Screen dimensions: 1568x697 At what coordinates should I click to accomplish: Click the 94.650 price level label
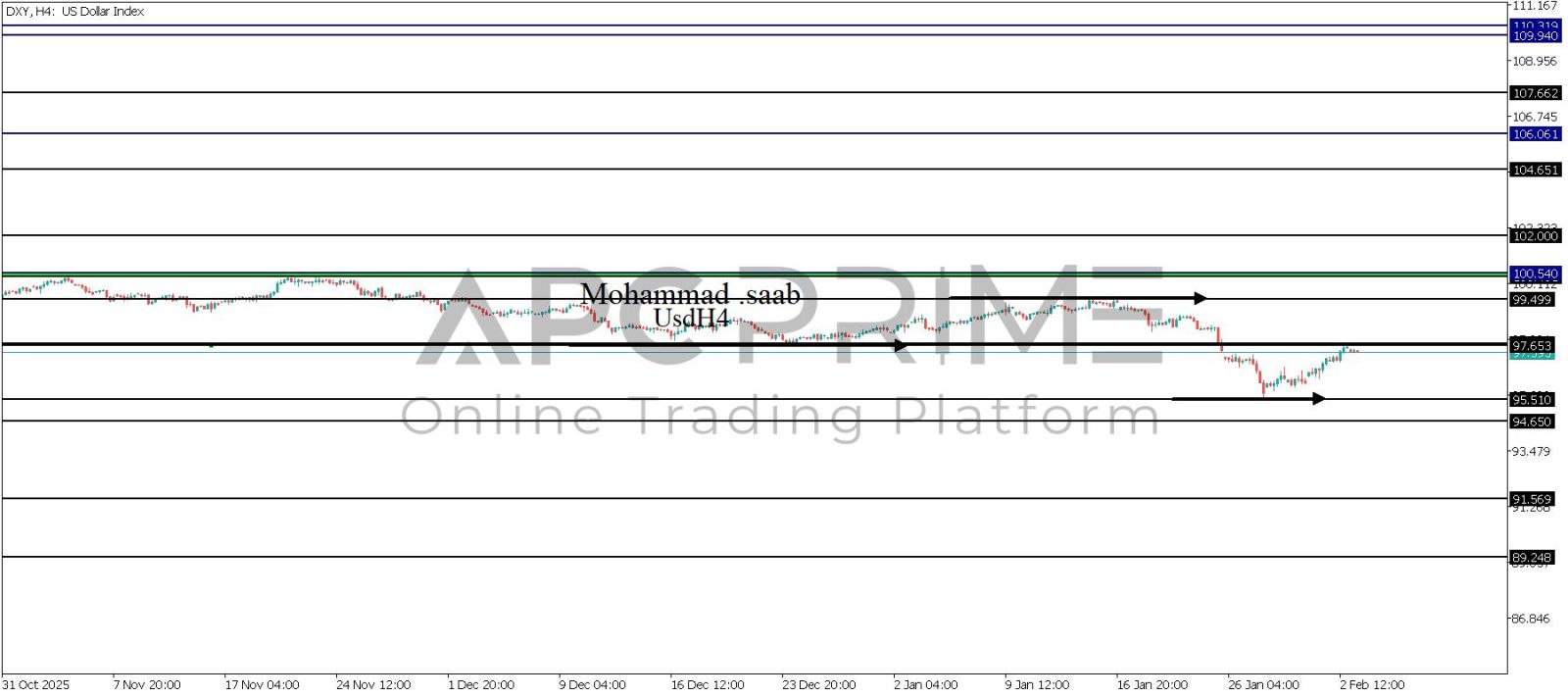(x=1532, y=423)
